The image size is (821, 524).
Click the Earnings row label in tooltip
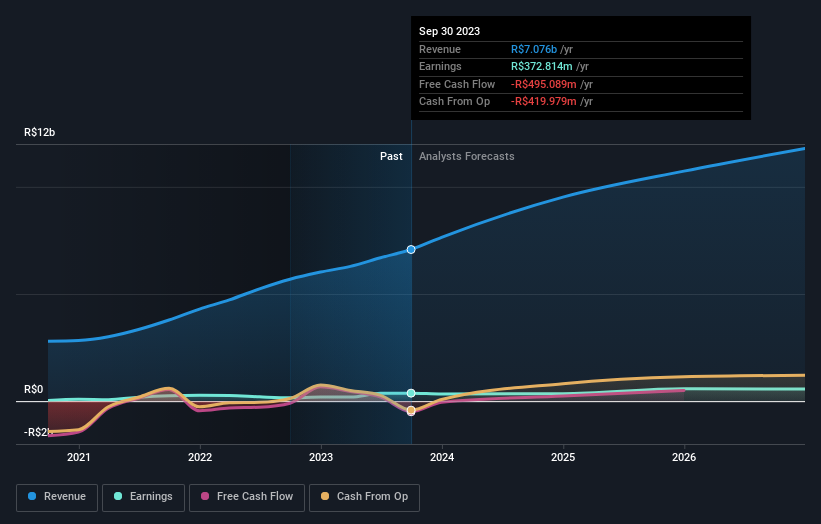(x=440, y=66)
